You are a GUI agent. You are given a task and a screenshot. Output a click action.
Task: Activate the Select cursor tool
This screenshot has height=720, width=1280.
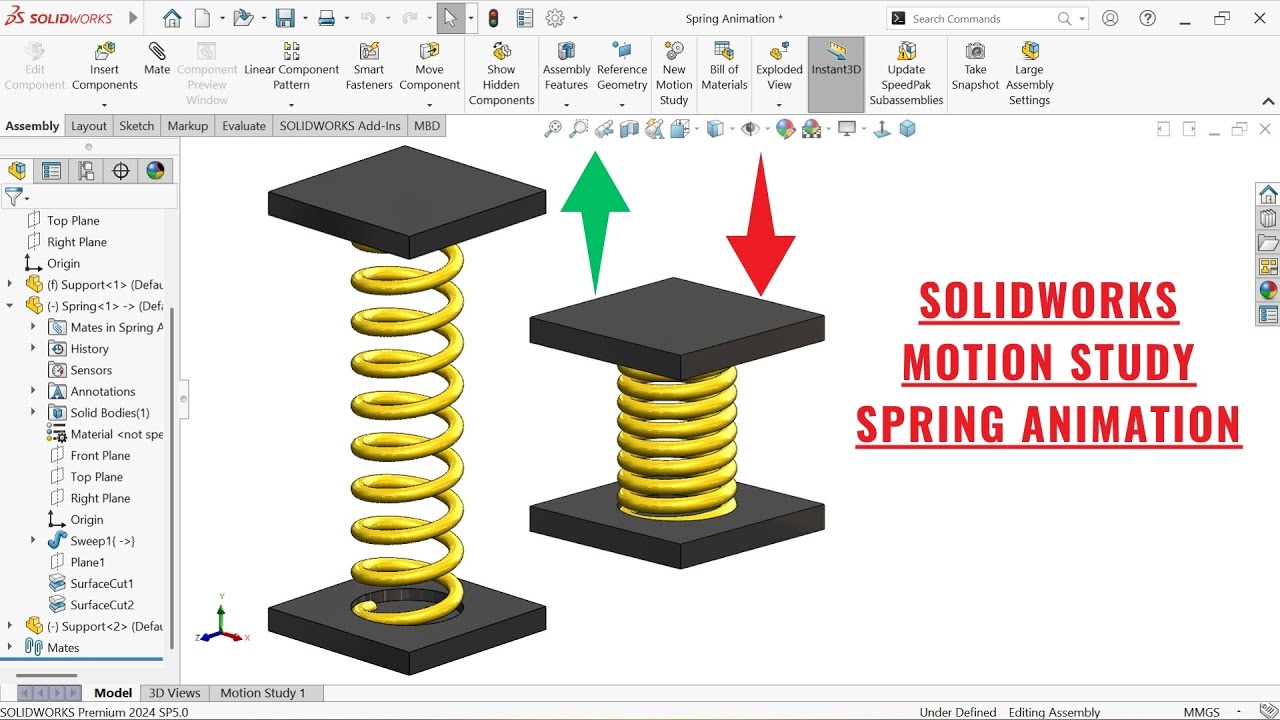click(450, 18)
